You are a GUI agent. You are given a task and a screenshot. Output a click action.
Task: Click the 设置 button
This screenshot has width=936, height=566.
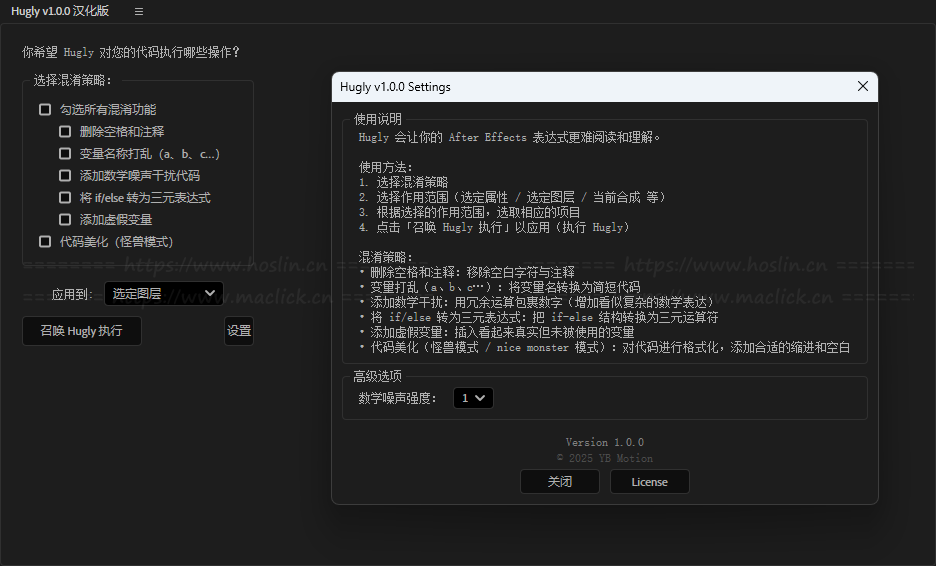click(239, 331)
